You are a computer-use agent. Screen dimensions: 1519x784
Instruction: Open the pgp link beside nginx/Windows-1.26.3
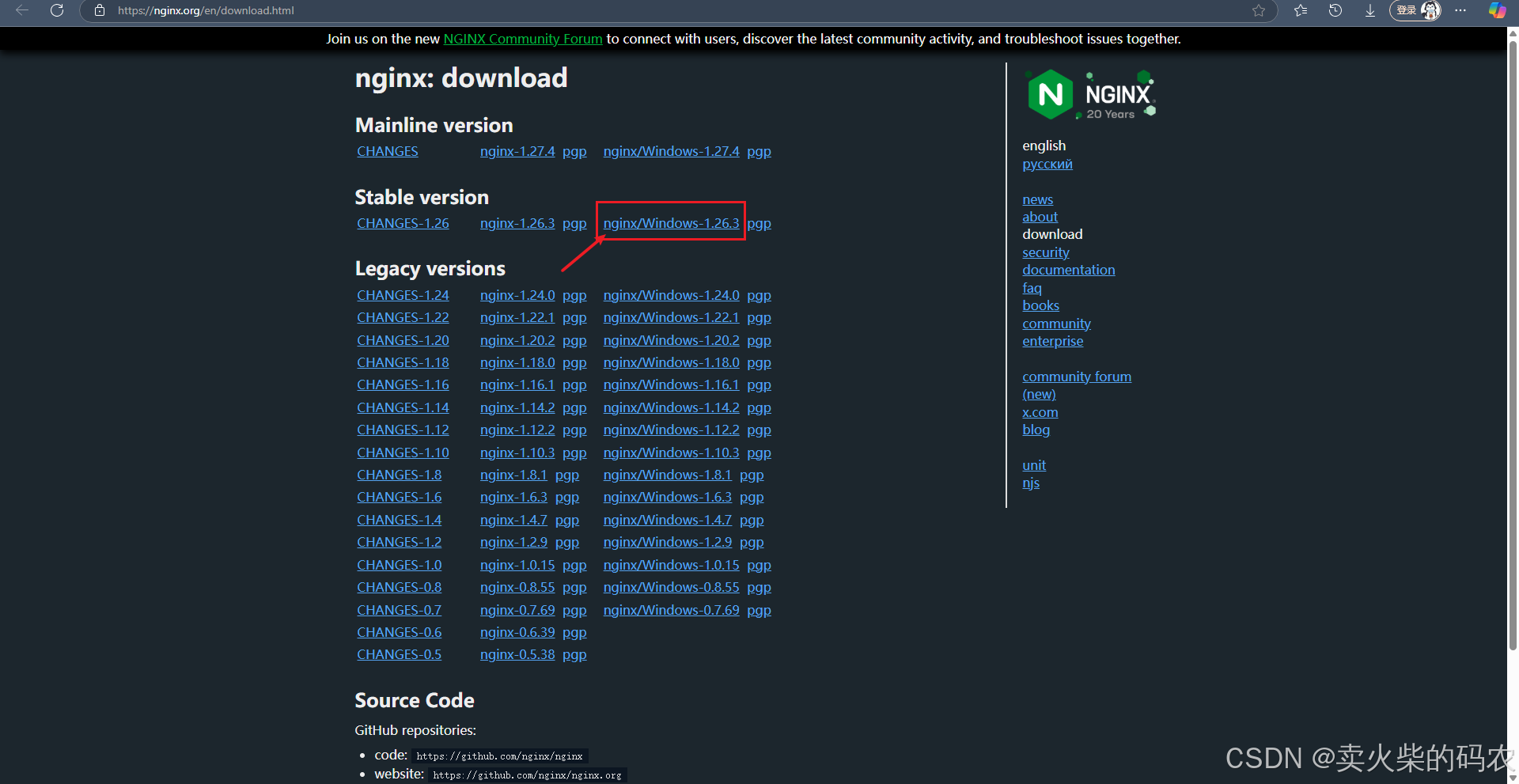[x=759, y=223]
